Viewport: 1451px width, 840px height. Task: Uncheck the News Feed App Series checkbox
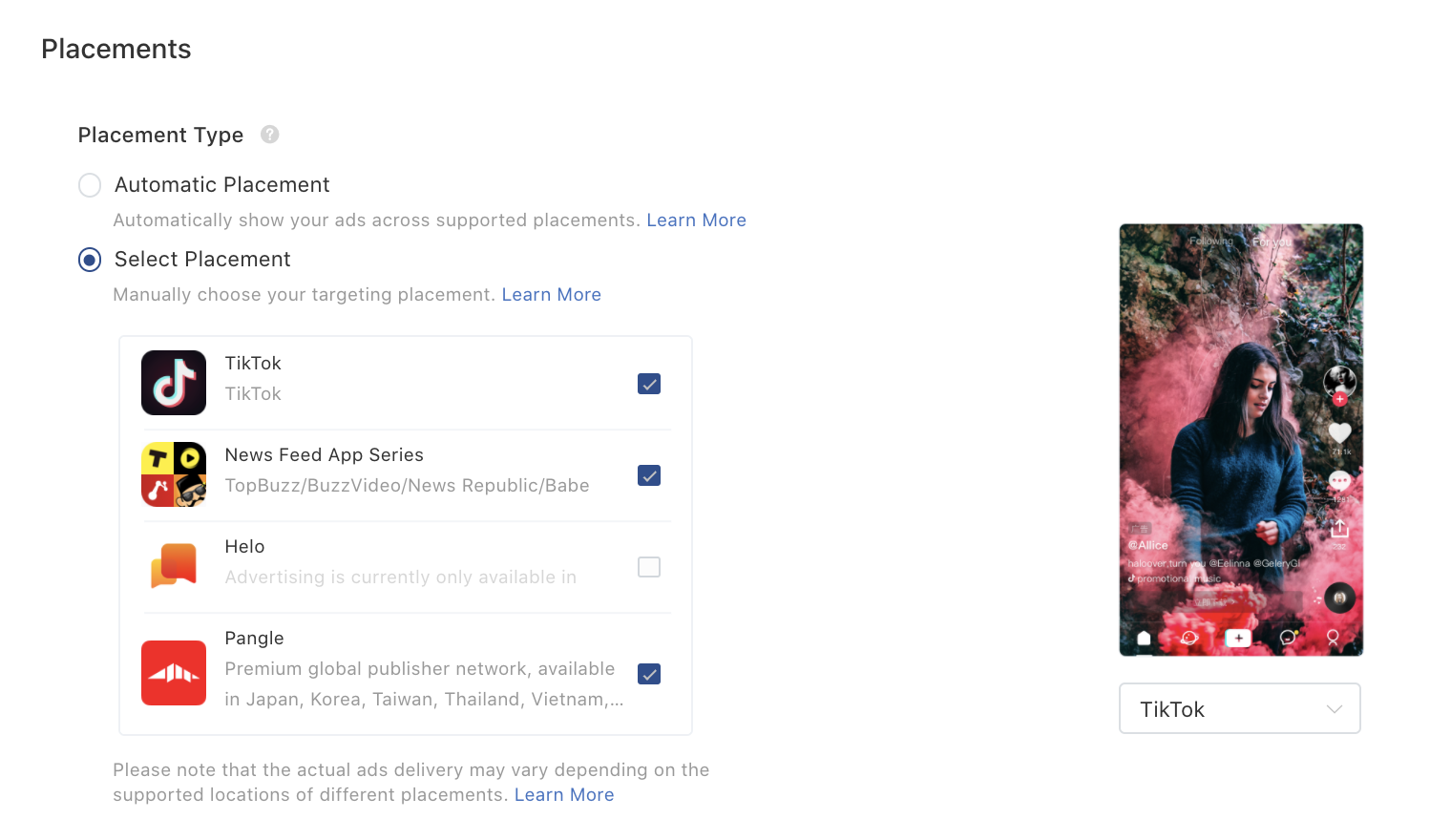point(649,475)
